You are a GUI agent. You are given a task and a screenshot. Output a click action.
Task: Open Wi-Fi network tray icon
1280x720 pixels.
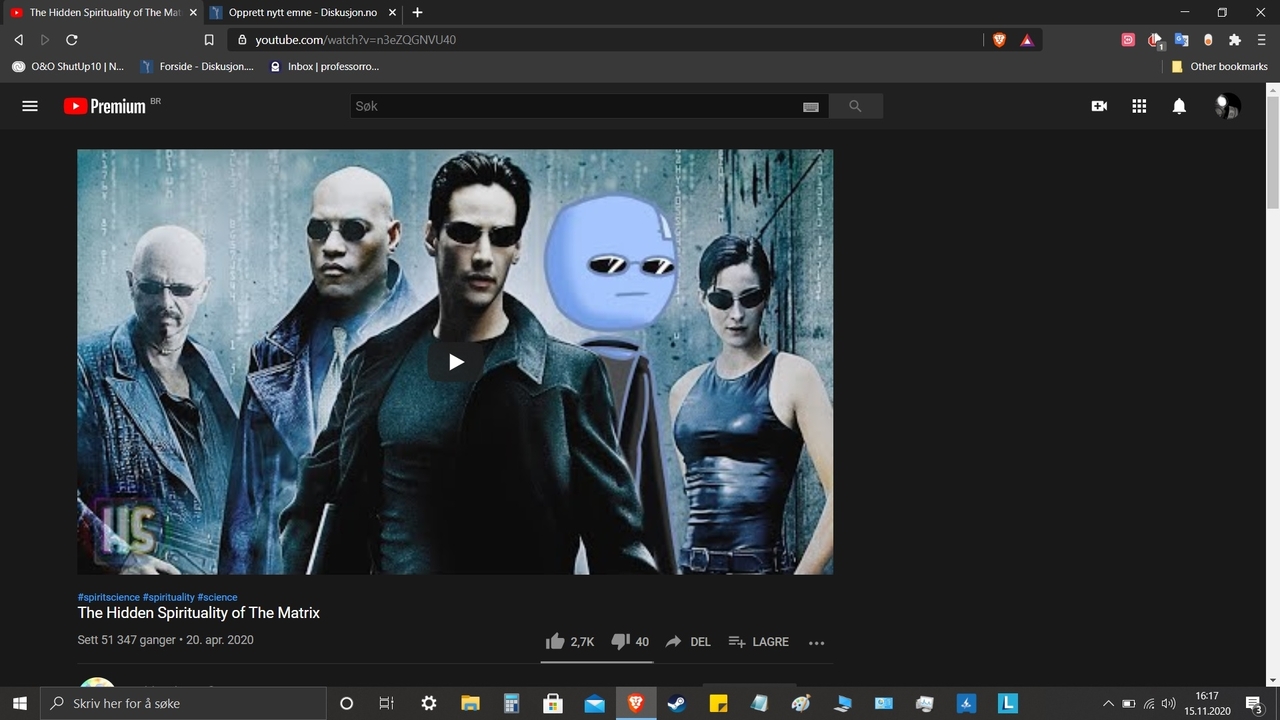(x=1149, y=703)
